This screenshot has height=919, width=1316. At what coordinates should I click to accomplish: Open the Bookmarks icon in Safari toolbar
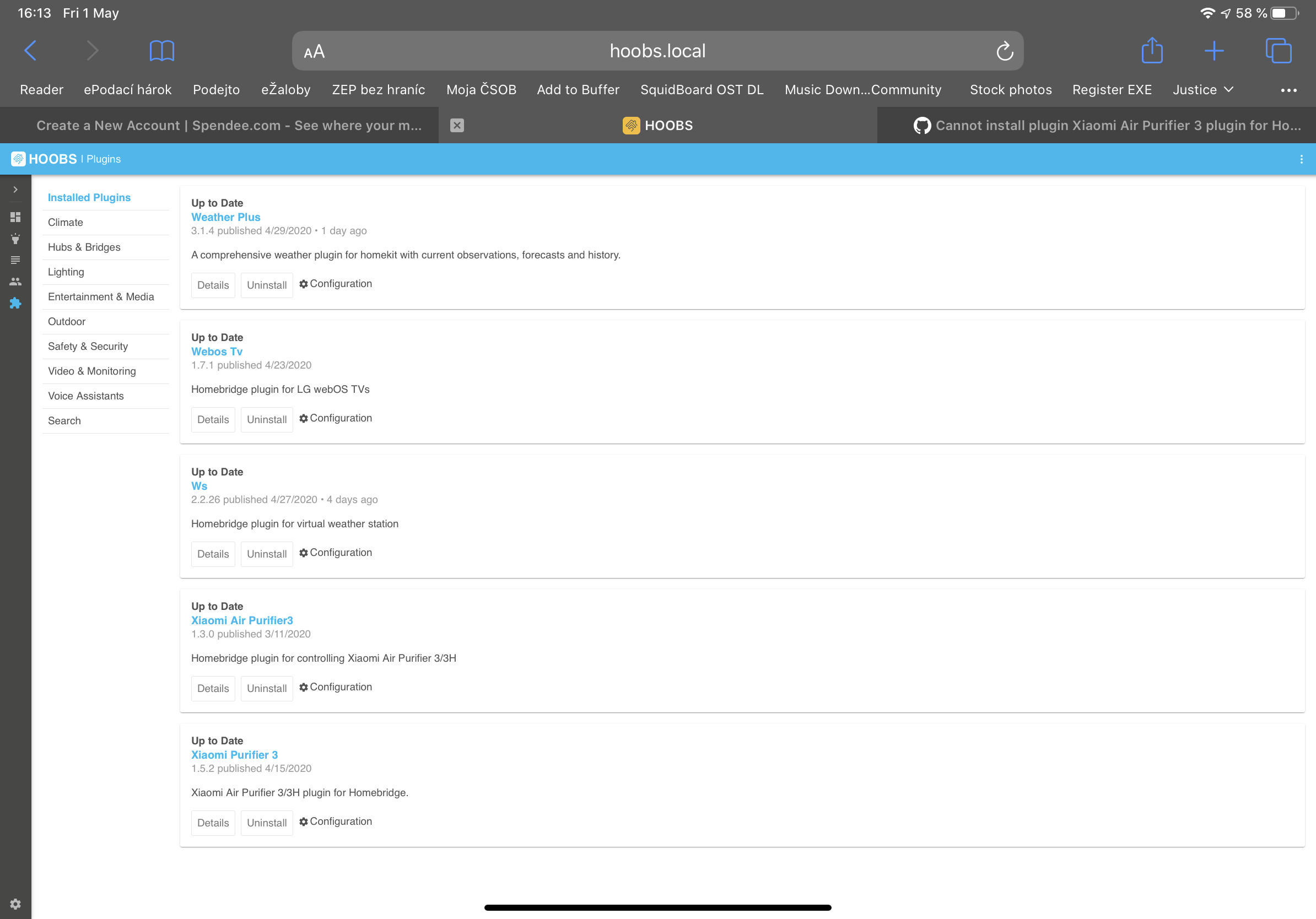(x=160, y=51)
